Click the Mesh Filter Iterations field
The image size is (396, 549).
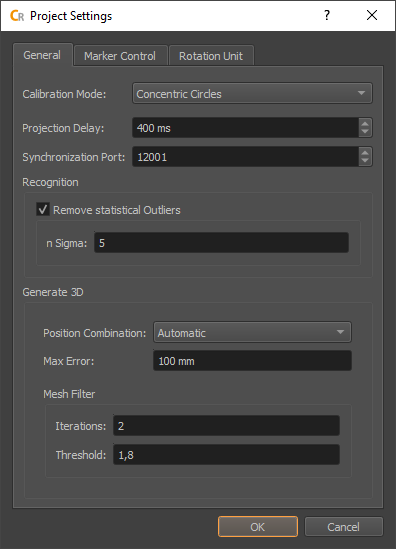226,426
